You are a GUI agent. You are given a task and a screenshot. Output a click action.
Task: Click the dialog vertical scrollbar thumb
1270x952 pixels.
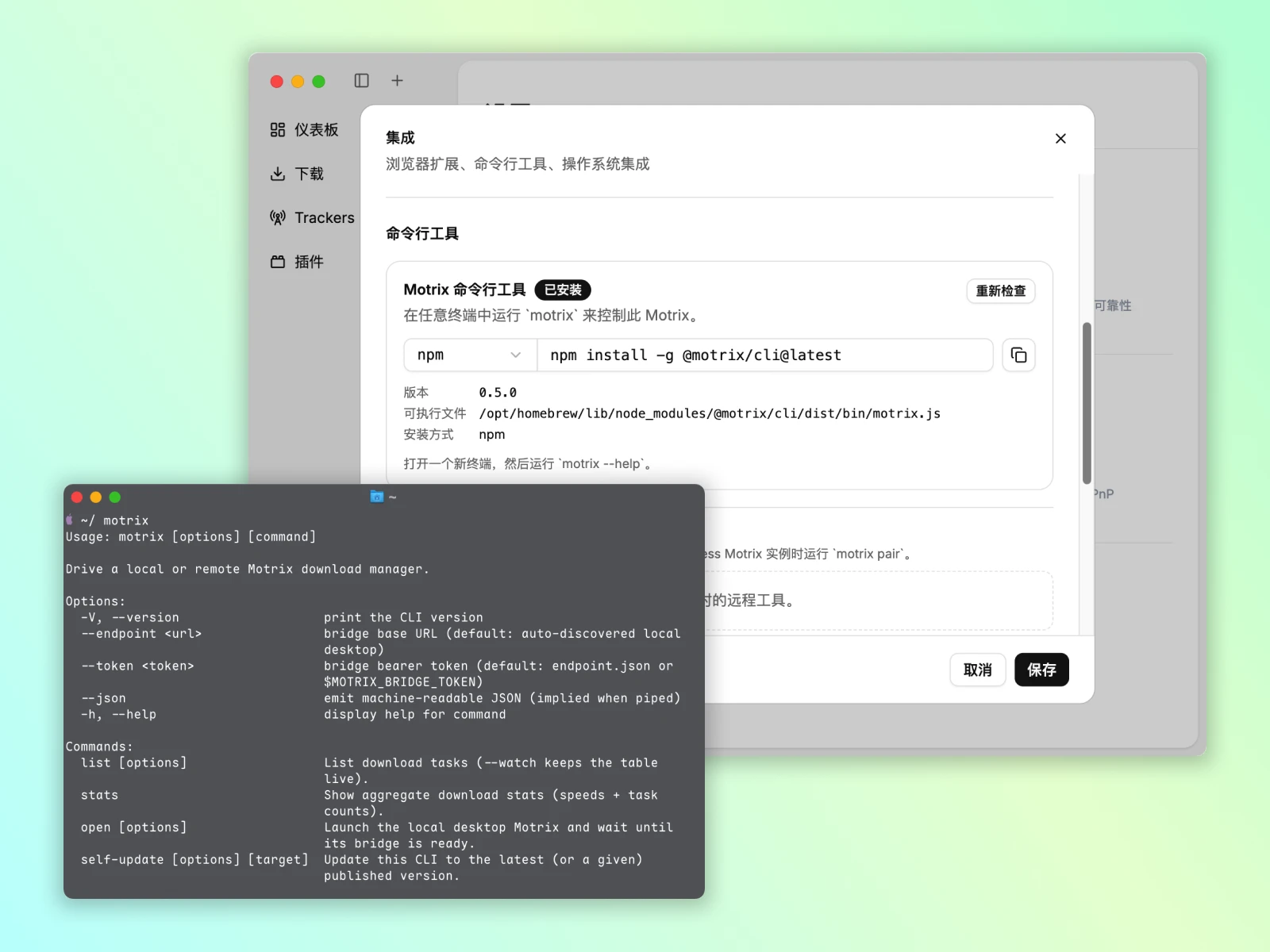1087,403
